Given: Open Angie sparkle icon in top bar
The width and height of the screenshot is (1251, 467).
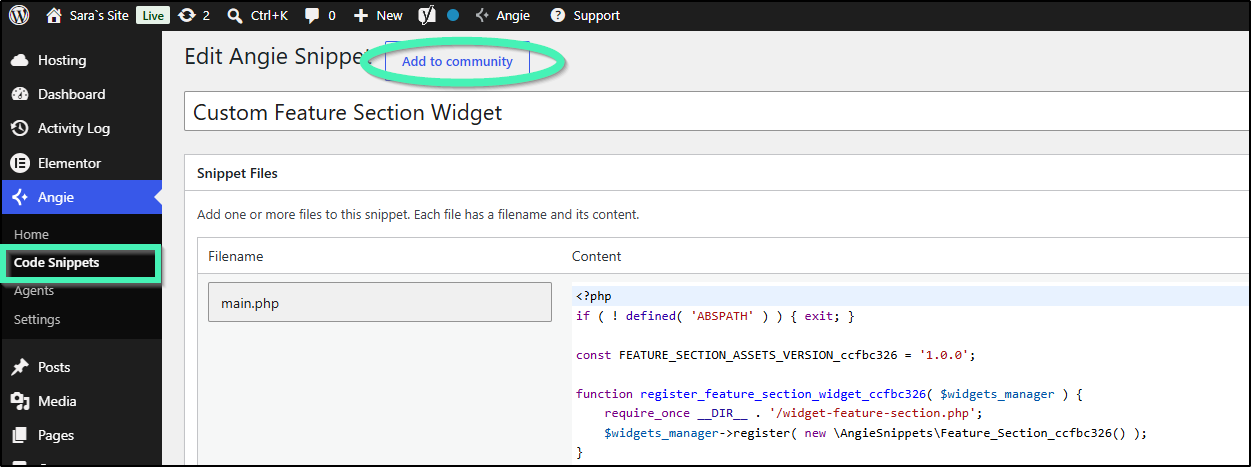Looking at the screenshot, I should click(482, 15).
